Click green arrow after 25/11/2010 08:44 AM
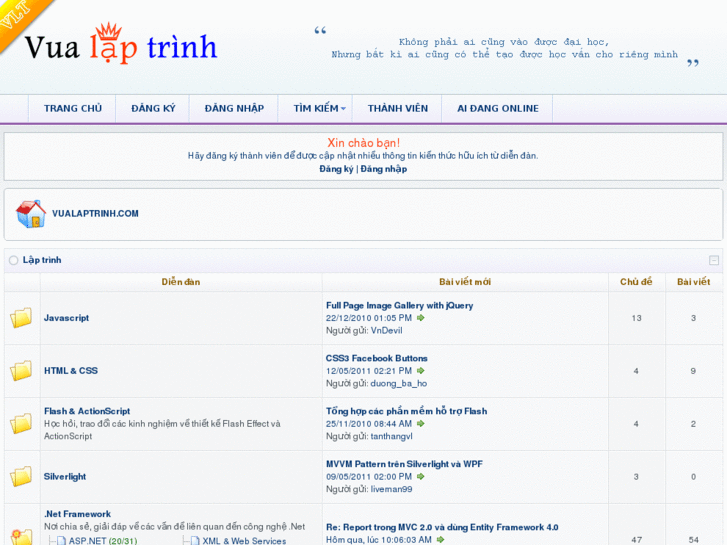This screenshot has width=727, height=545. click(421, 424)
